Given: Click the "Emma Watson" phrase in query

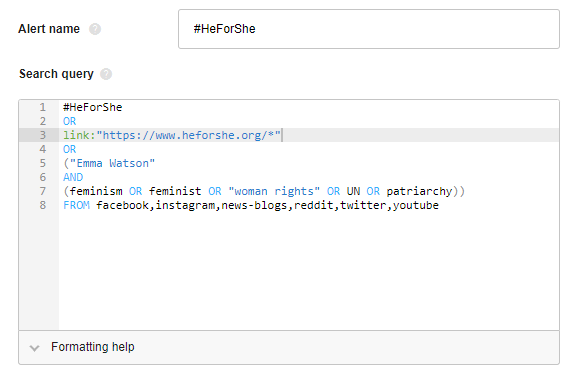Looking at the screenshot, I should pyautogui.click(x=112, y=163).
